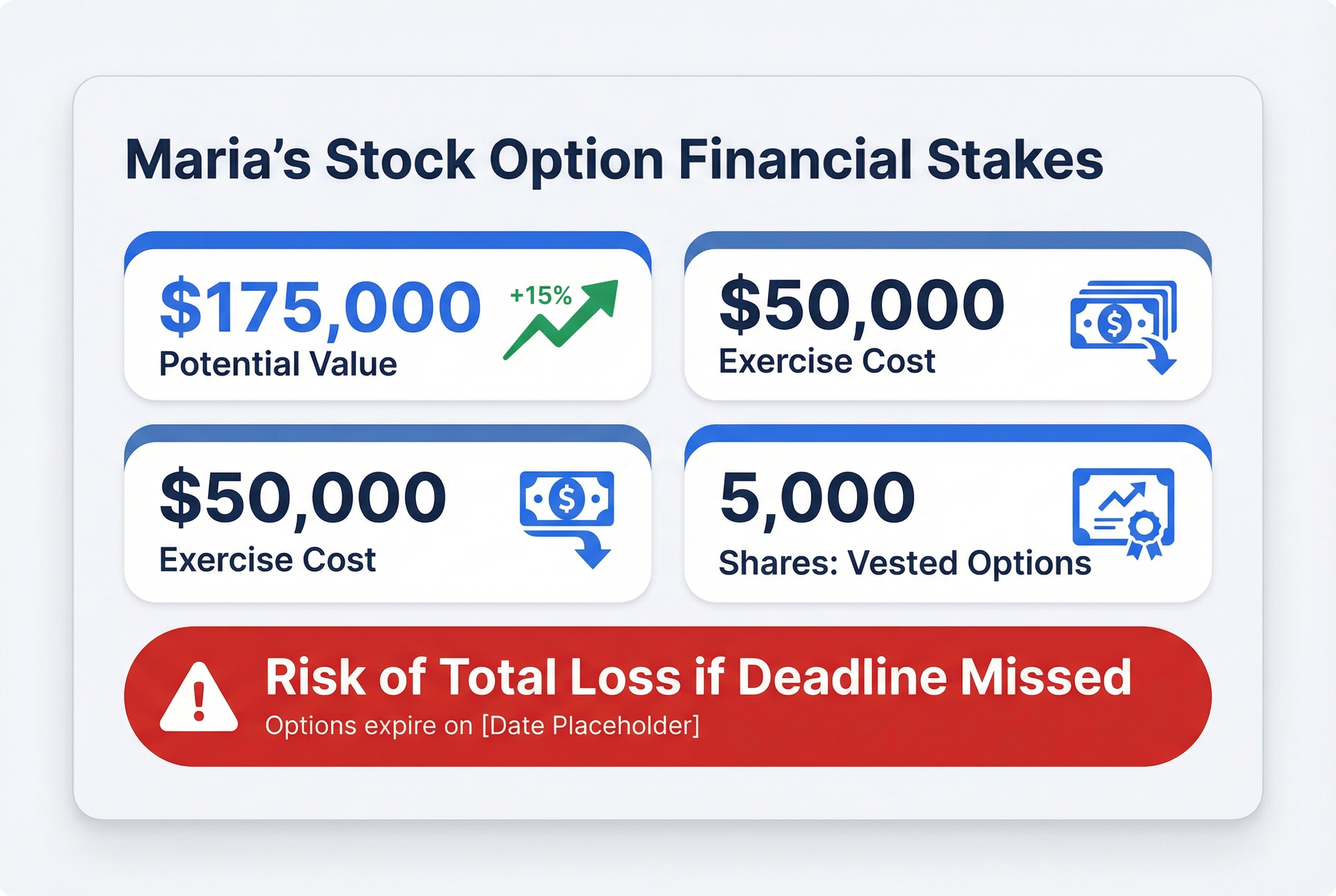
Task: Click $50,000 next to single banknote icon
Action: click(303, 497)
